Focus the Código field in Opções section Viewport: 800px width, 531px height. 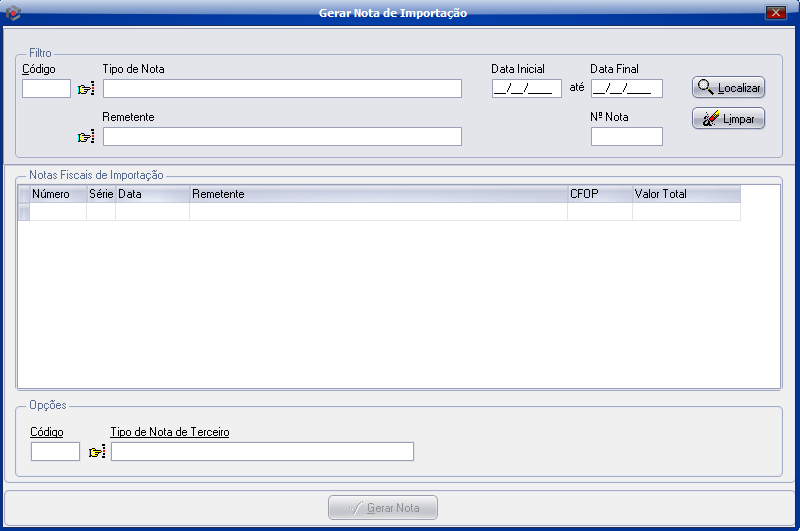[x=55, y=451]
